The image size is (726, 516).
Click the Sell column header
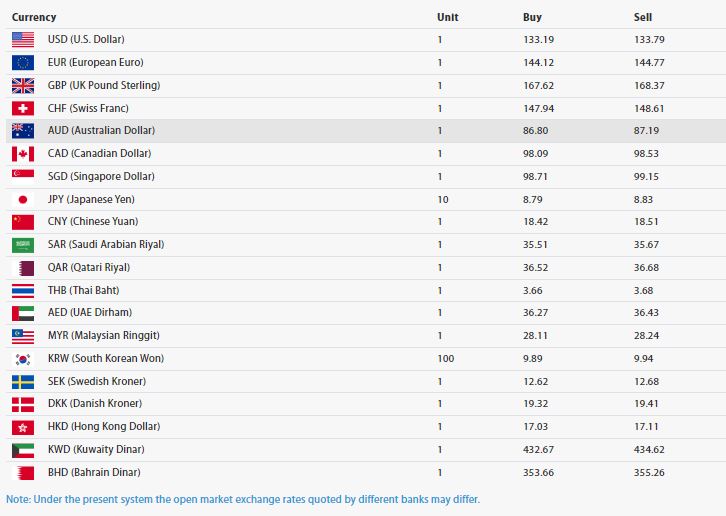[x=643, y=17]
